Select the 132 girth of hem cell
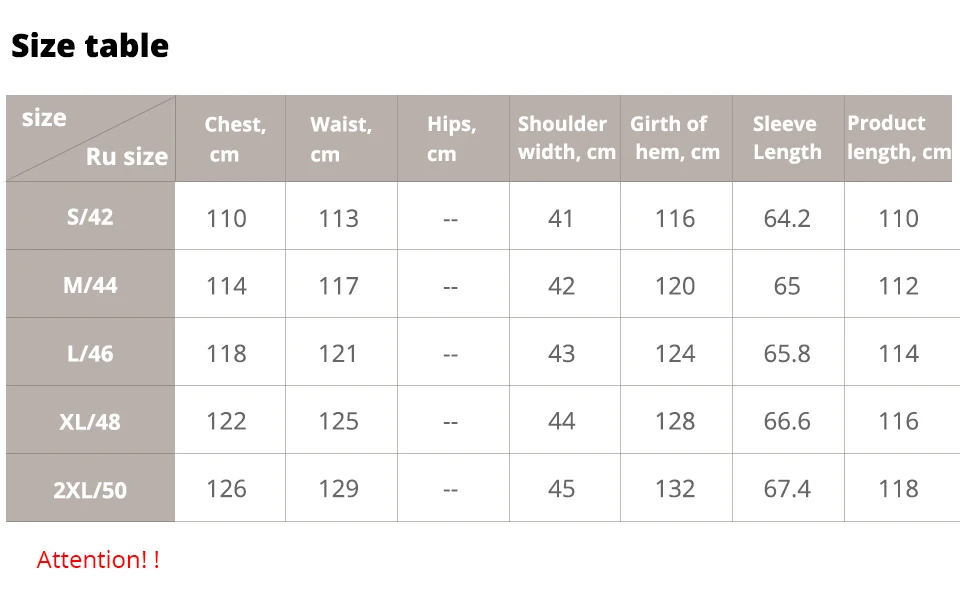 click(x=676, y=488)
